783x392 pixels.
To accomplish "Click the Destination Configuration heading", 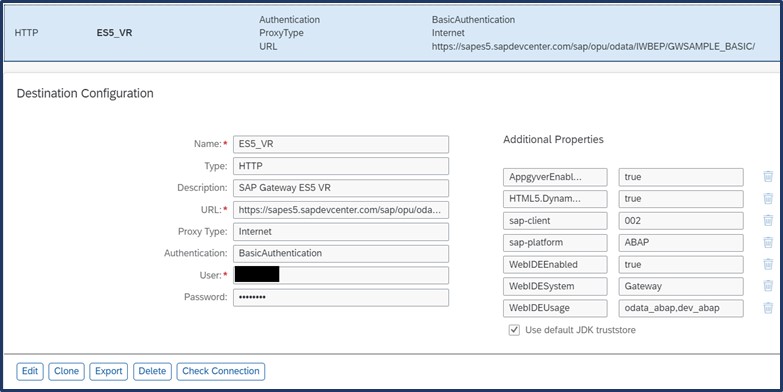I will click(x=85, y=93).
